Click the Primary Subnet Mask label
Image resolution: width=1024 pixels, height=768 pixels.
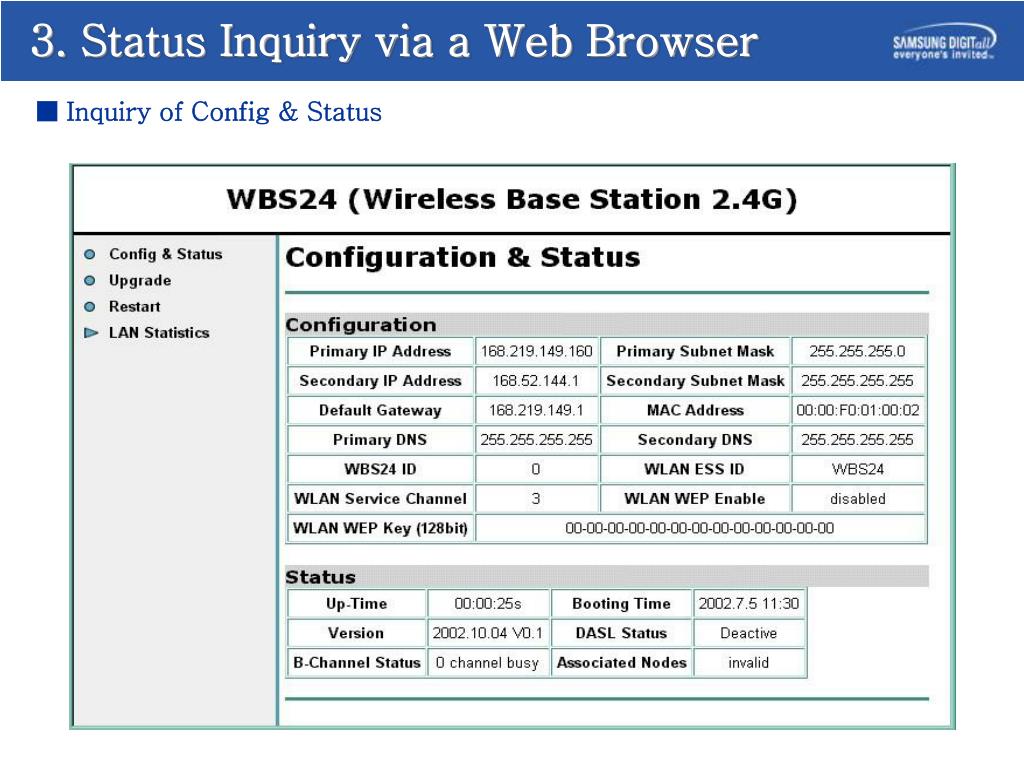pyautogui.click(x=695, y=351)
